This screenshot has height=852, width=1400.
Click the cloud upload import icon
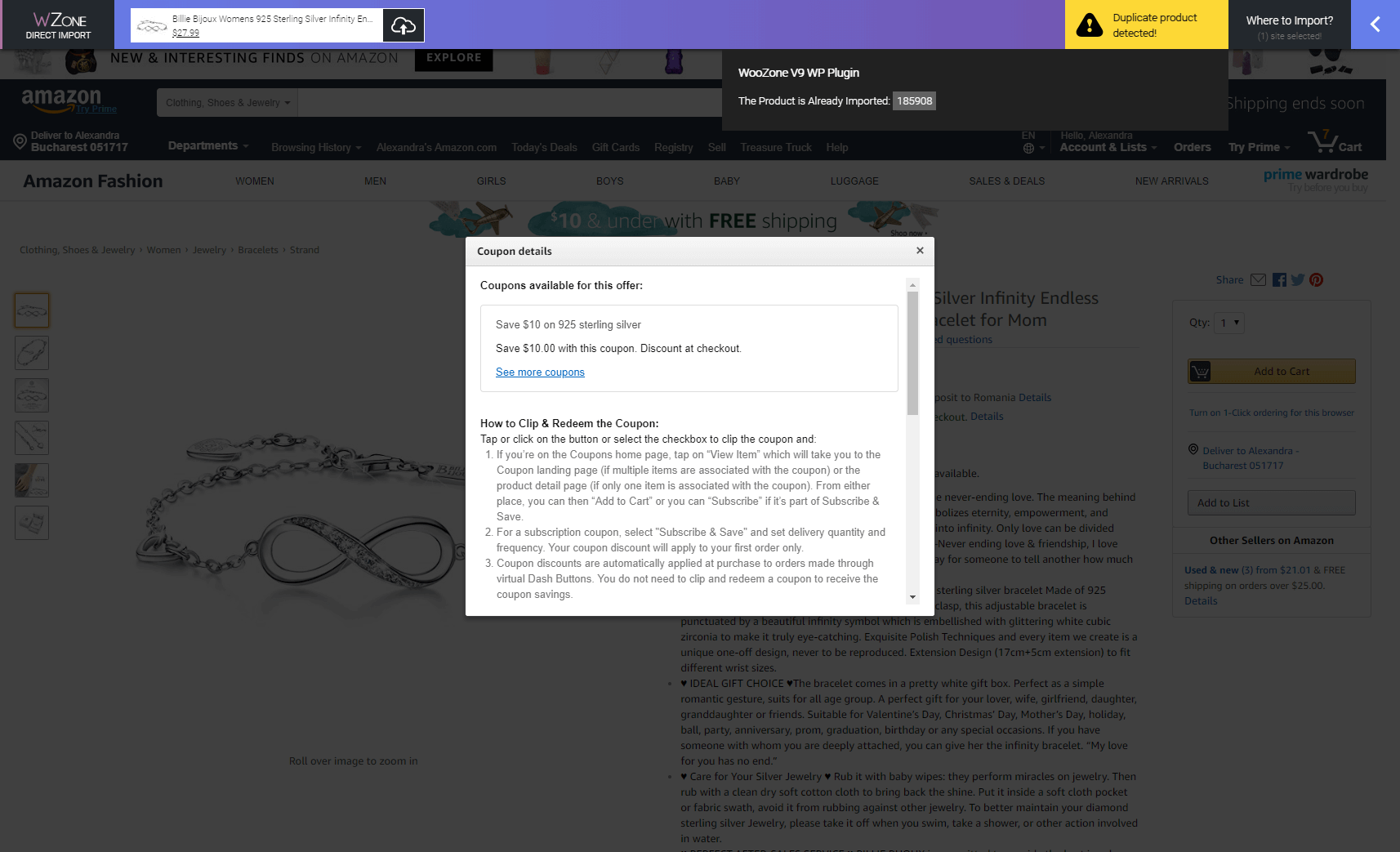404,25
